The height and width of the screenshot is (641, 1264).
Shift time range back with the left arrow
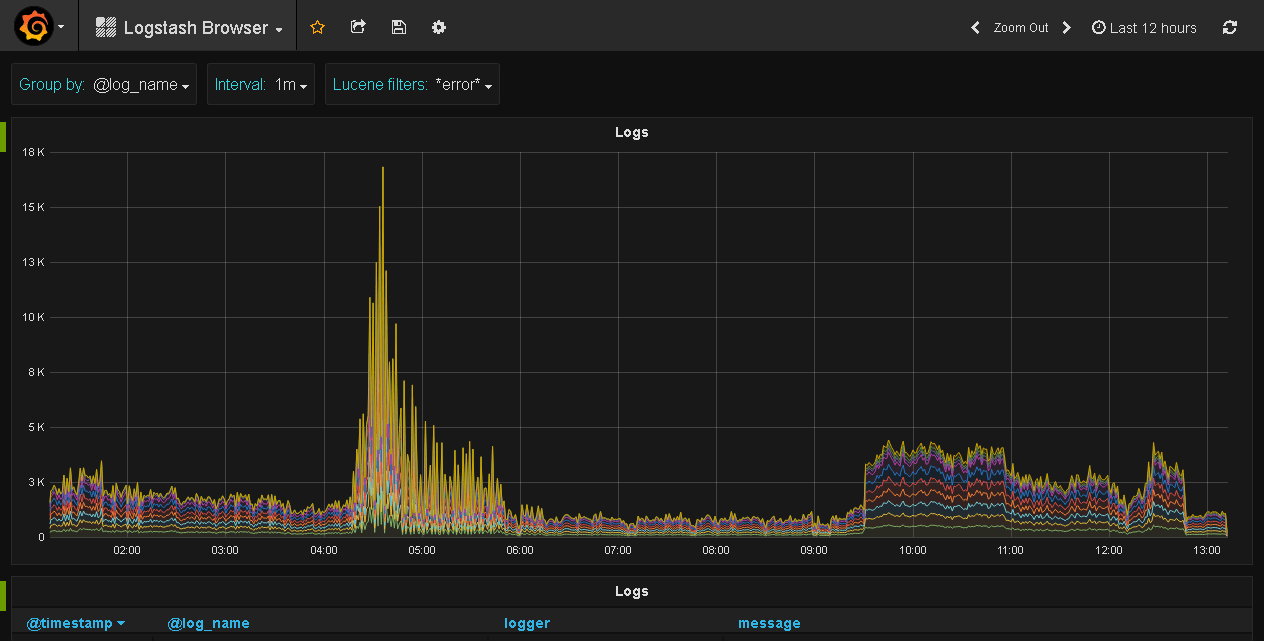point(975,27)
